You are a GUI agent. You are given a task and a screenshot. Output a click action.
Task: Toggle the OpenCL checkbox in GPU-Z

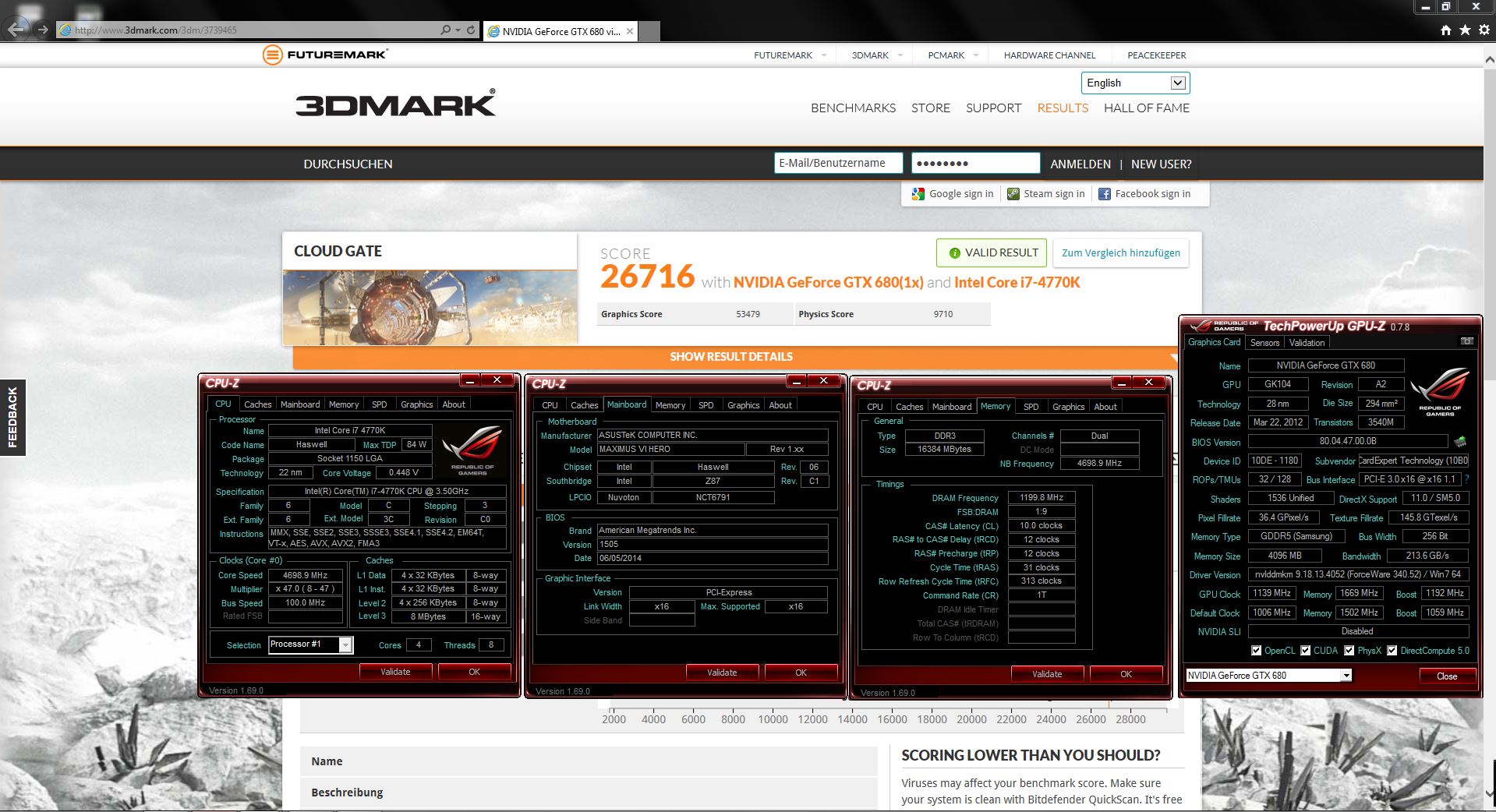point(1256,650)
